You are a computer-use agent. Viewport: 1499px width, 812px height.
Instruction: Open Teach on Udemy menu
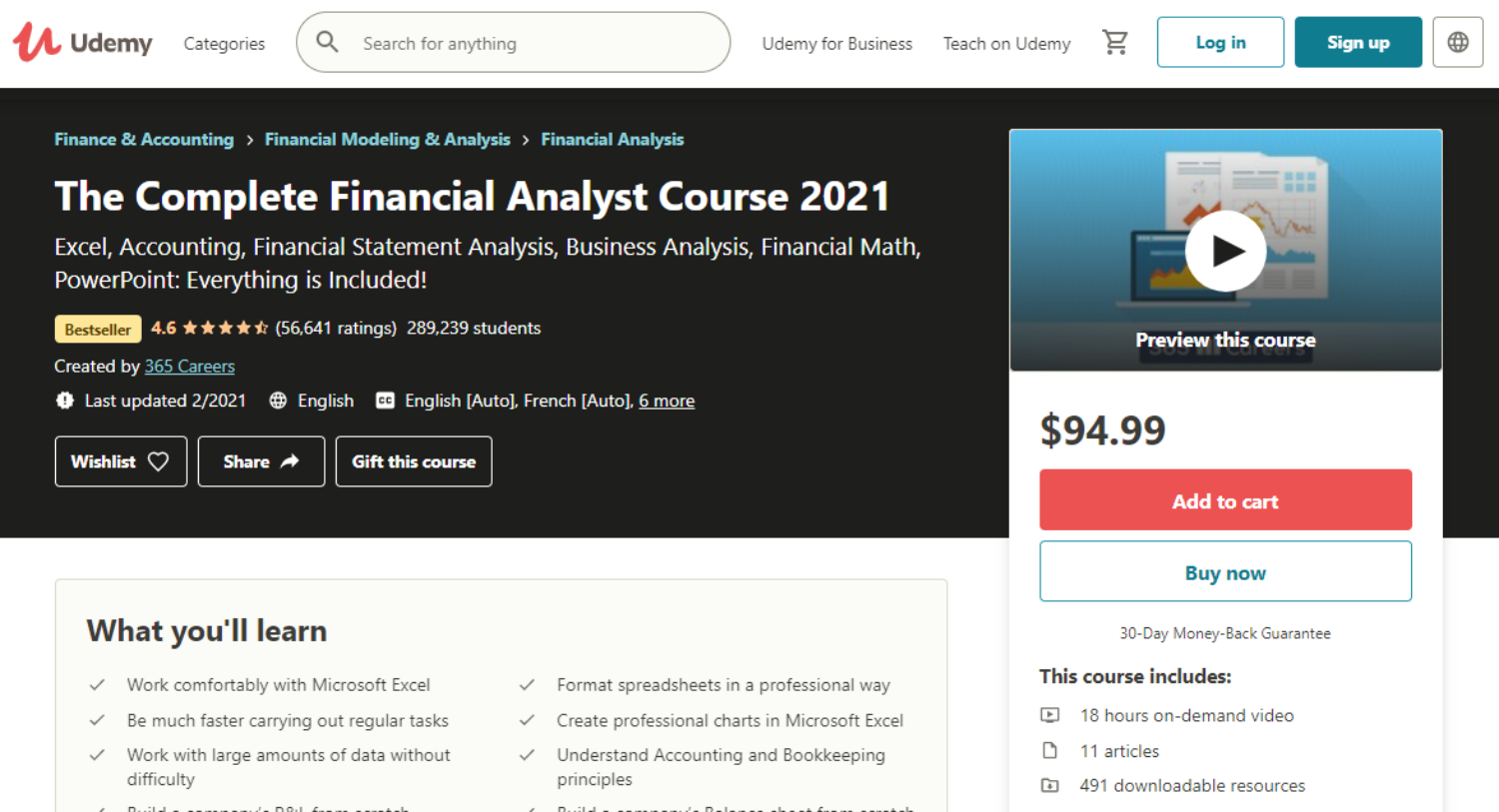click(x=1006, y=44)
